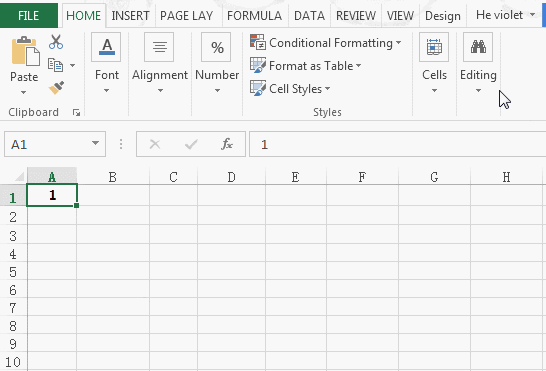Viewport: 546px width, 371px height.
Task: Click into the formula bar input
Action: pos(397,144)
